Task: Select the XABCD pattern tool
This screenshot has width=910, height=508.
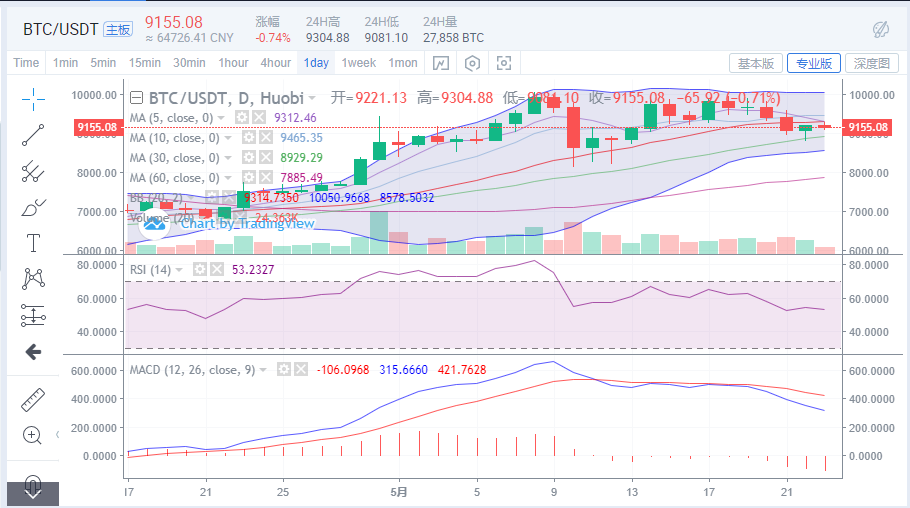Action: (33, 279)
